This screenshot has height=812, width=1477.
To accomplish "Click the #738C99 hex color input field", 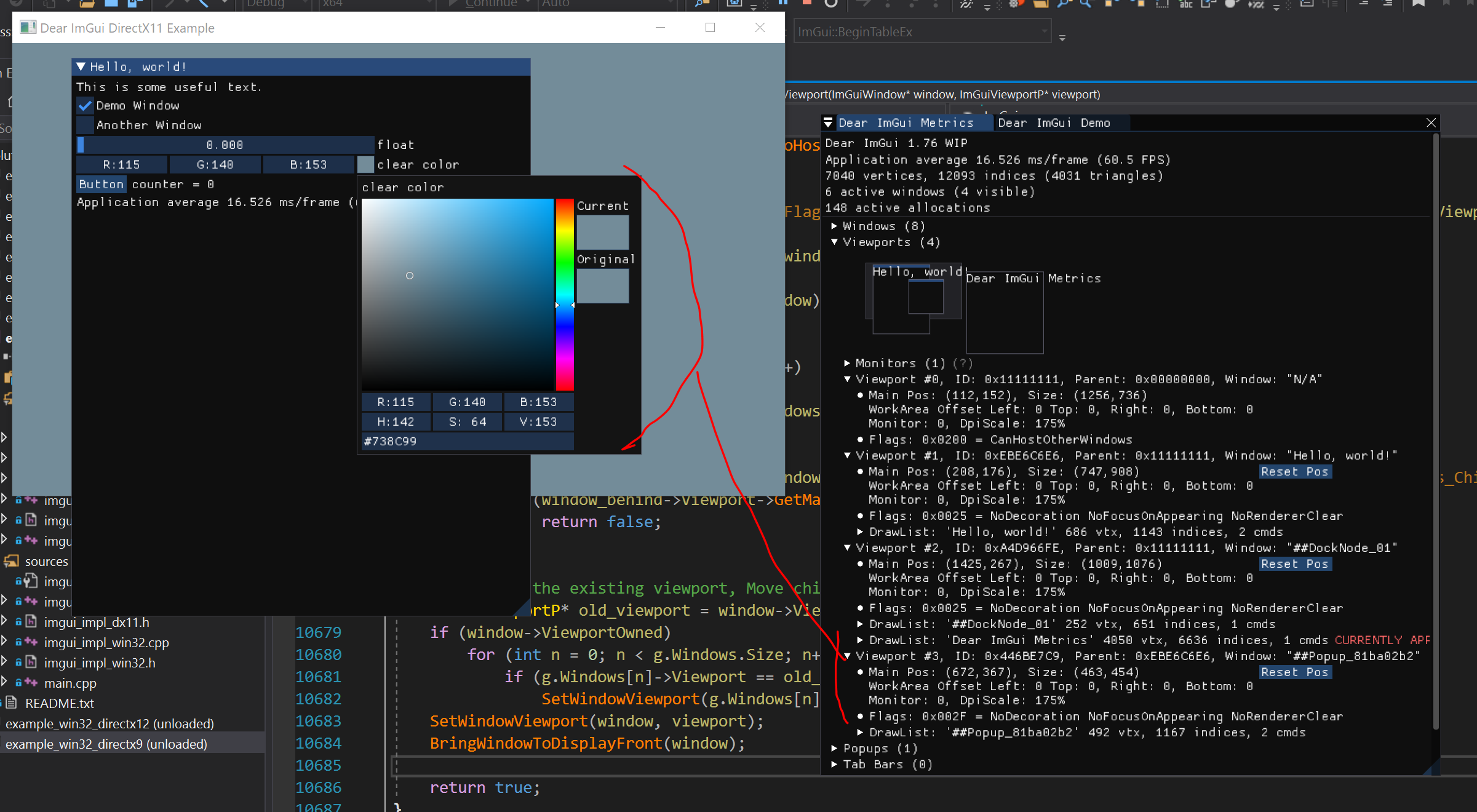I will [466, 441].
